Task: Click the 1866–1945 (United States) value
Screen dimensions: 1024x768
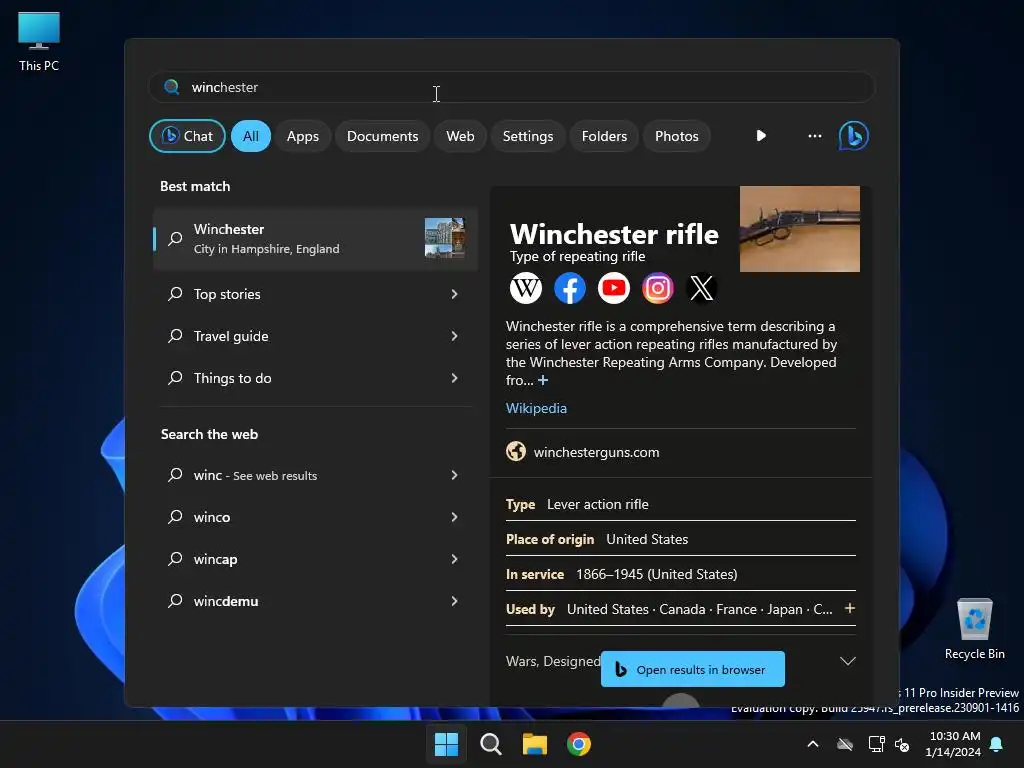Action: point(656,574)
